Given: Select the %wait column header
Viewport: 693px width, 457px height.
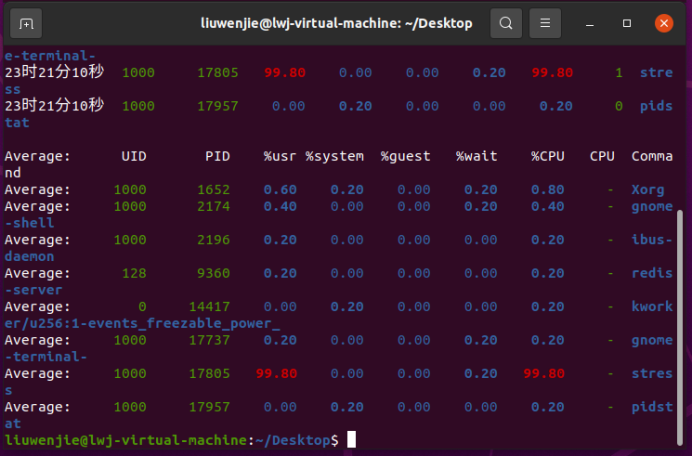Looking at the screenshot, I should tap(476, 156).
